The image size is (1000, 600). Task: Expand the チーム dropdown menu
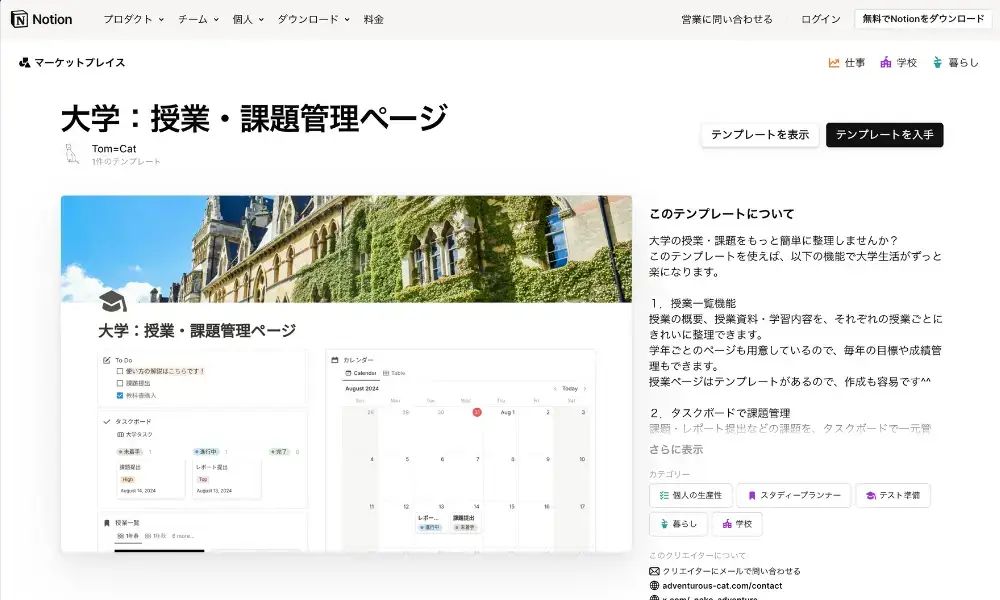point(198,19)
